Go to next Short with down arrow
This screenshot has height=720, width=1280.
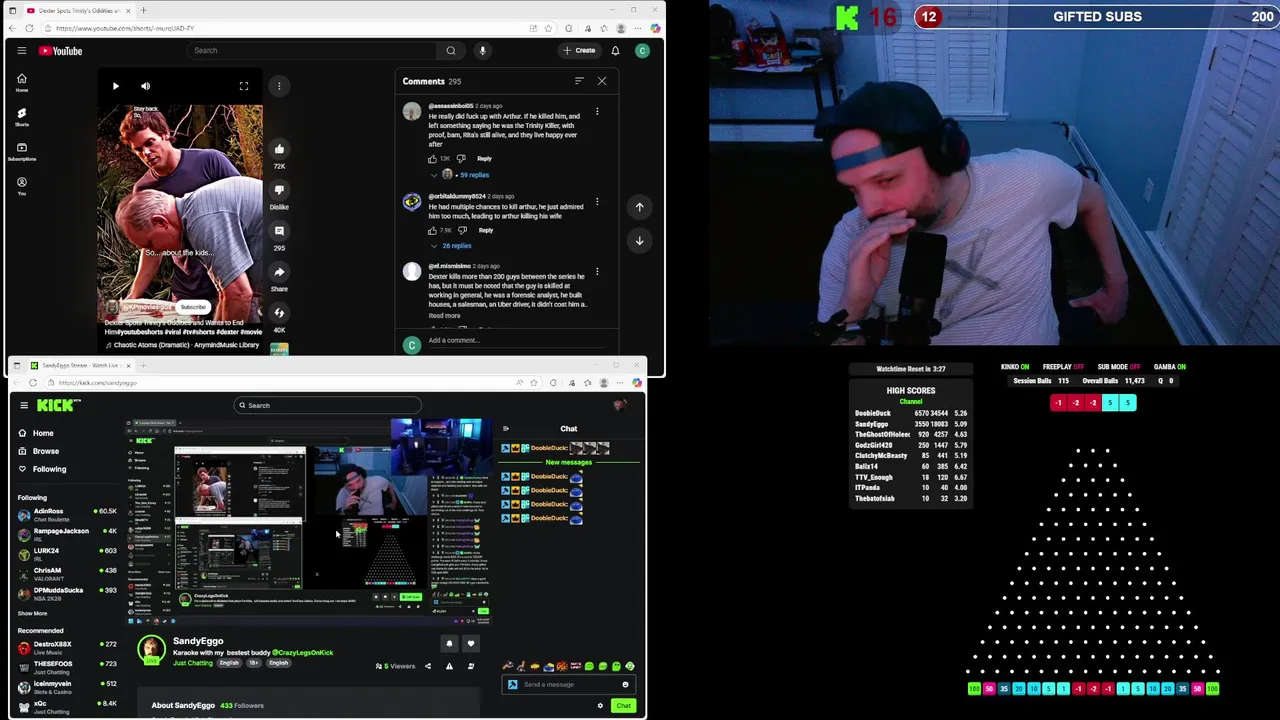(x=639, y=240)
